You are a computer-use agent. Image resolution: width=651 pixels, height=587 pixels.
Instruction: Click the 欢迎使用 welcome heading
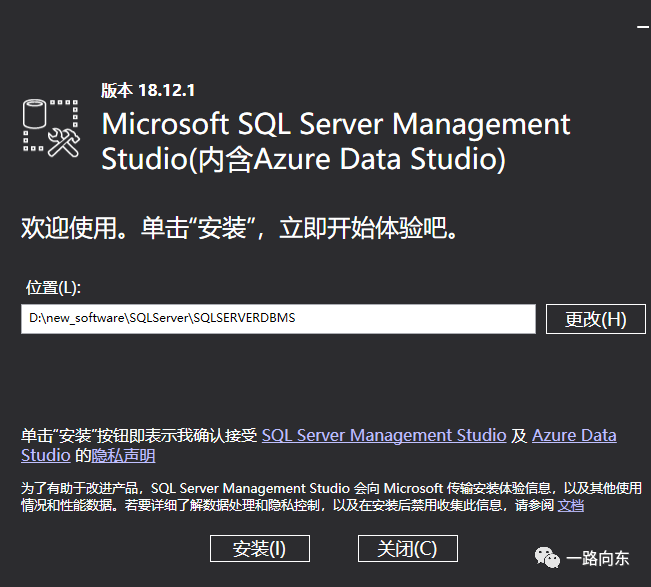pos(239,228)
